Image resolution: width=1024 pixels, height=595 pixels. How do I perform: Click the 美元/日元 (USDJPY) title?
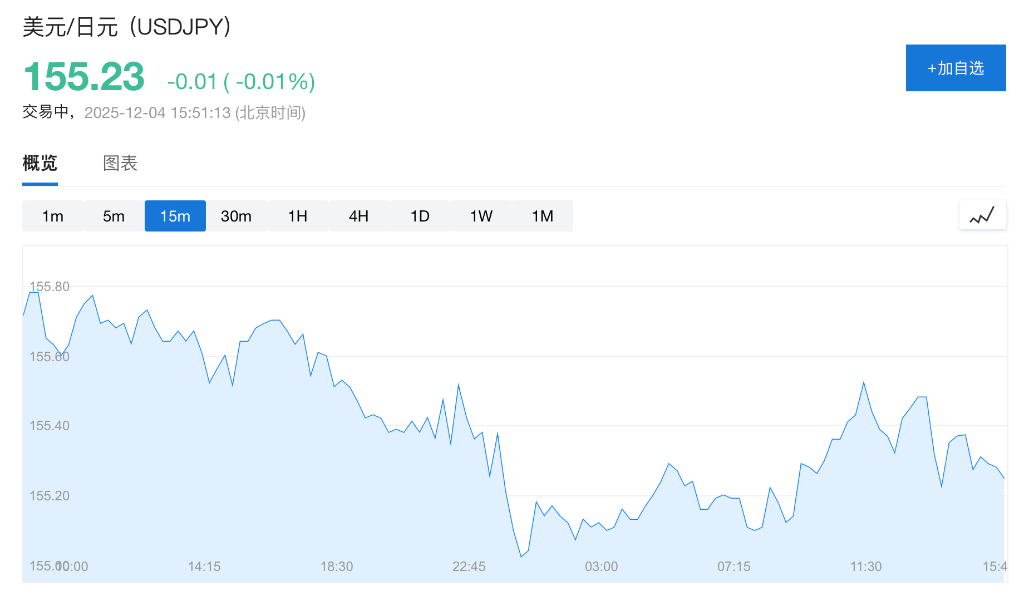click(127, 27)
